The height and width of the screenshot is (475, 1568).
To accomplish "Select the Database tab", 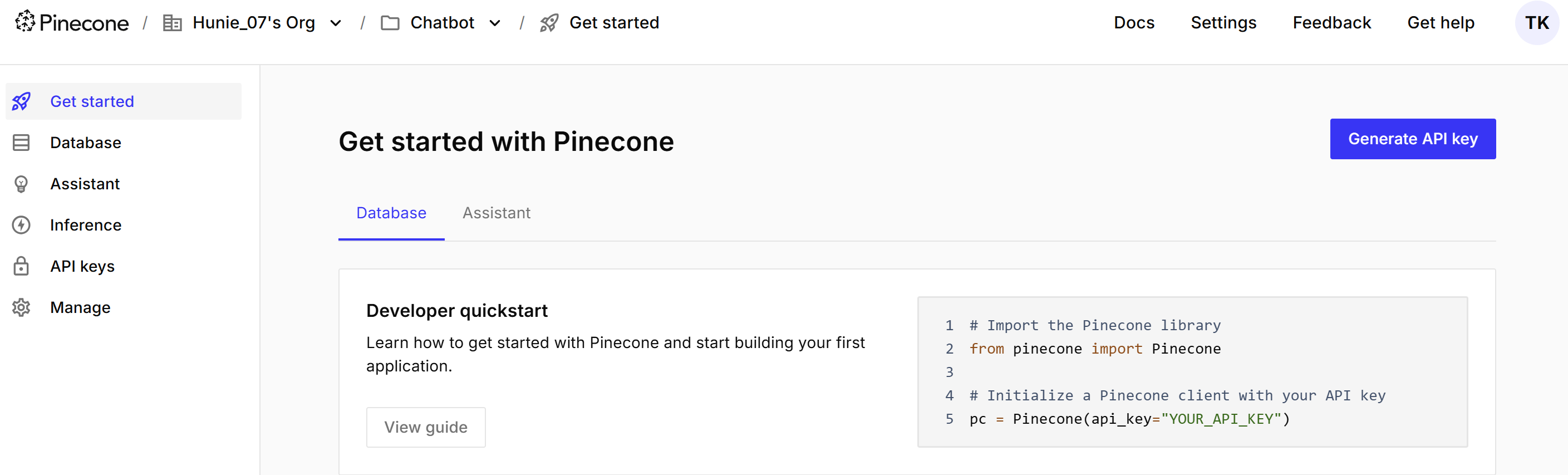I will tap(391, 213).
